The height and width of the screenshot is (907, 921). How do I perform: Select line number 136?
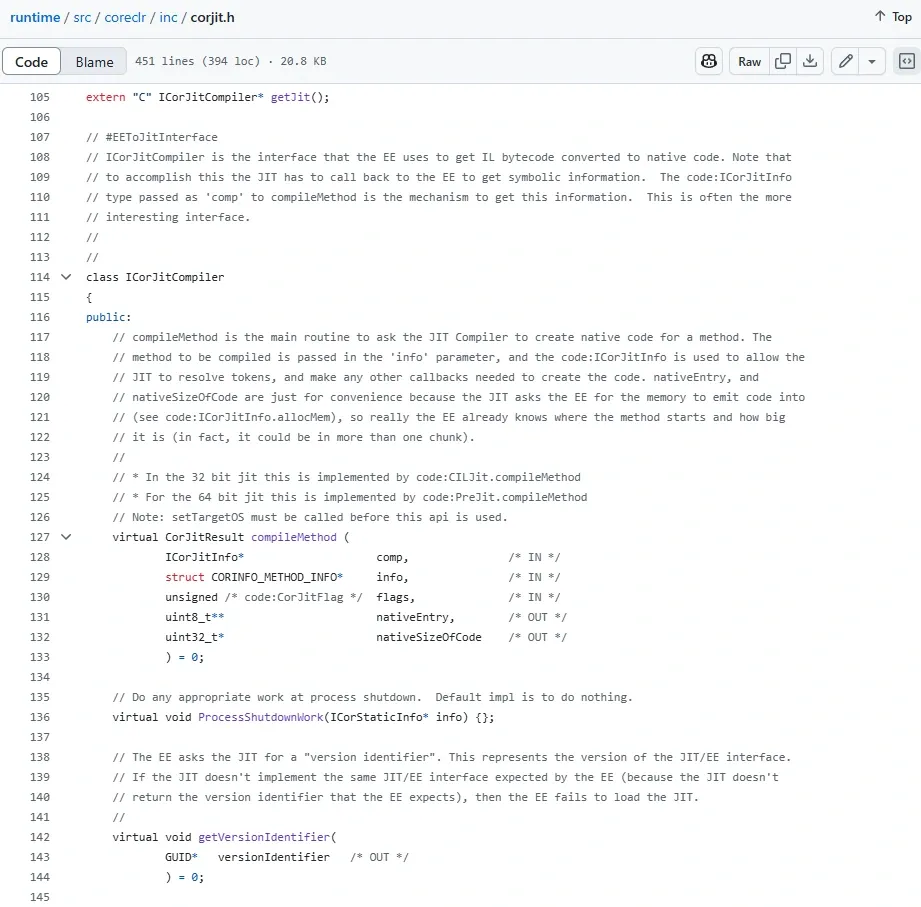pyautogui.click(x=40, y=717)
